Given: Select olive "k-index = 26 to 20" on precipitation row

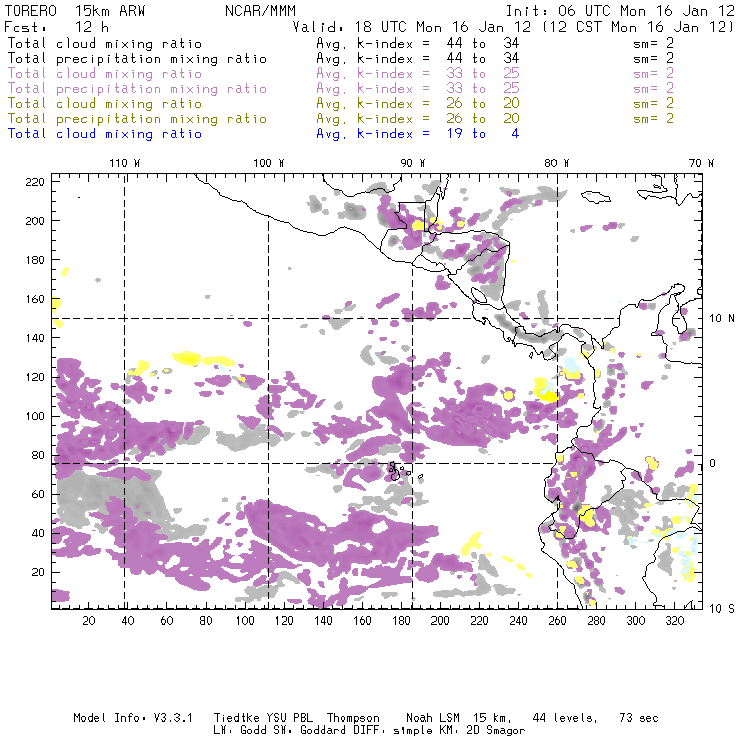Looking at the screenshot, I should click(438, 119).
